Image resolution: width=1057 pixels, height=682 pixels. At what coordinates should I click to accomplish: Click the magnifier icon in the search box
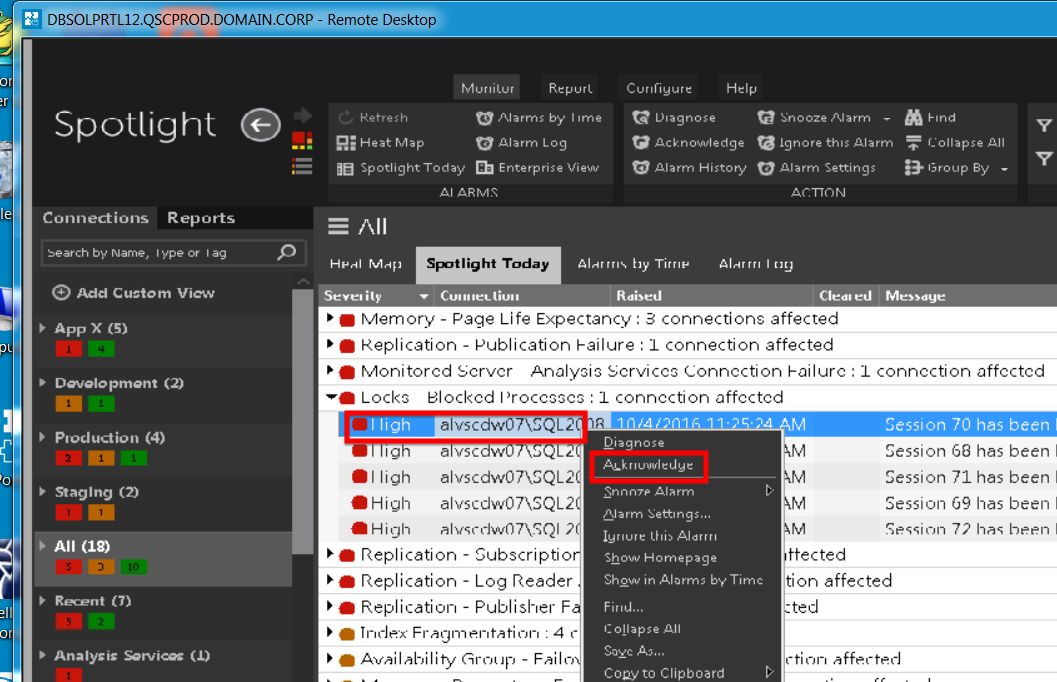[287, 252]
